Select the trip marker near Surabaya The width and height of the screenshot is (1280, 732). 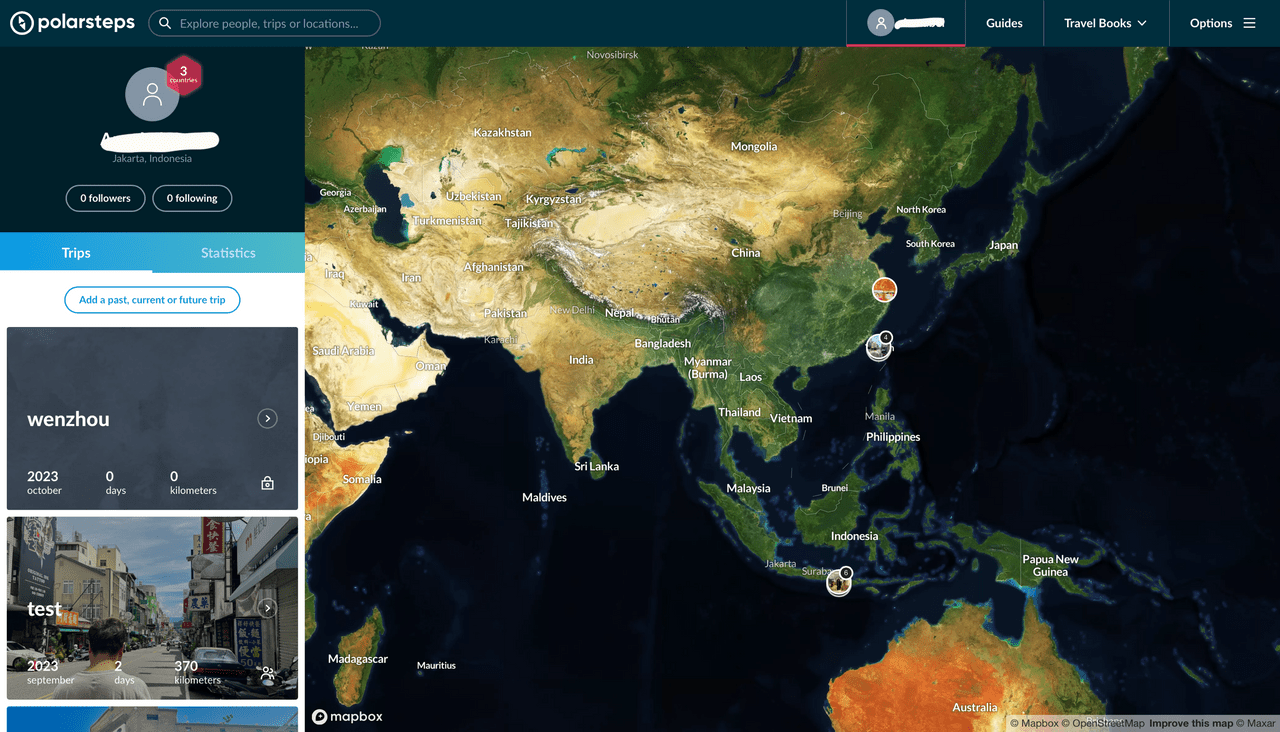839,583
